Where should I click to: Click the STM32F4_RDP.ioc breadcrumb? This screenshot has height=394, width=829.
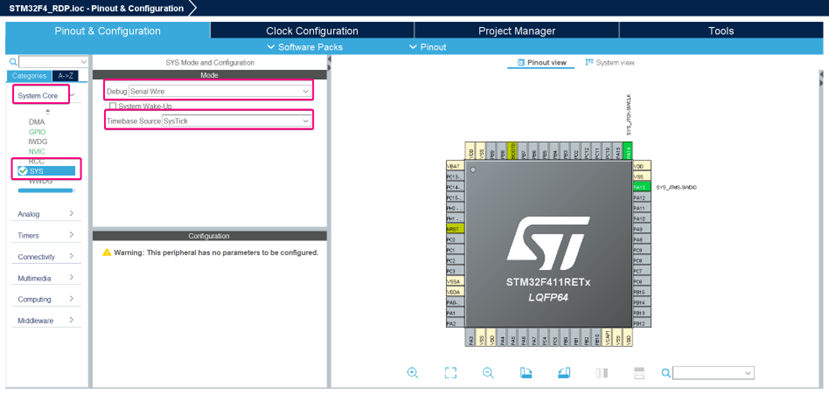coord(96,8)
